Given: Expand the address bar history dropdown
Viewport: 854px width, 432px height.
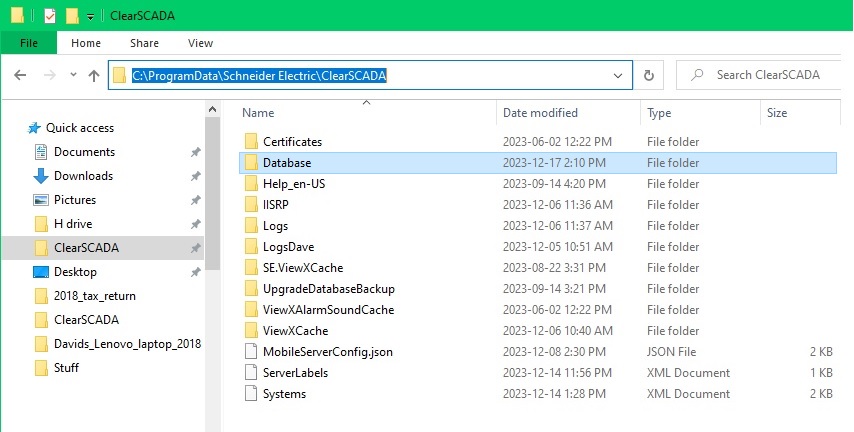Looking at the screenshot, I should 618,75.
